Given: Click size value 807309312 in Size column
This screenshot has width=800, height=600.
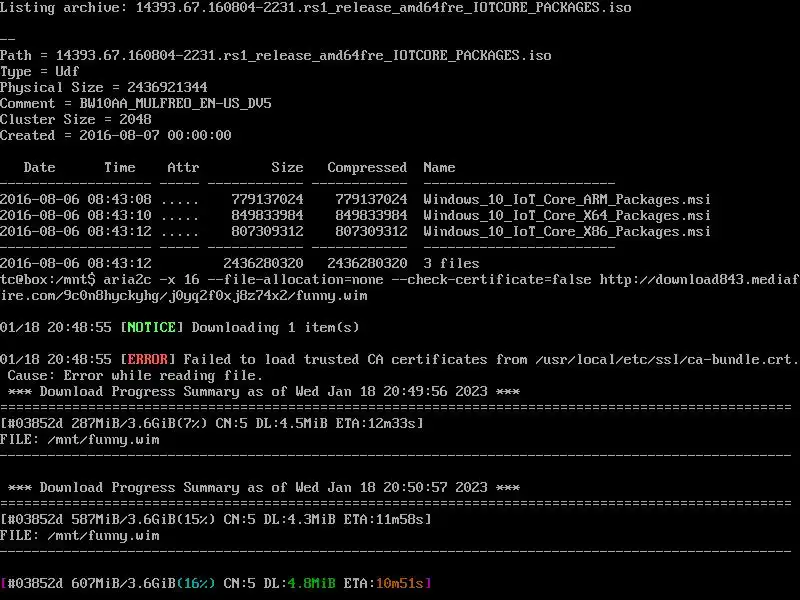Looking at the screenshot, I should [267, 232].
